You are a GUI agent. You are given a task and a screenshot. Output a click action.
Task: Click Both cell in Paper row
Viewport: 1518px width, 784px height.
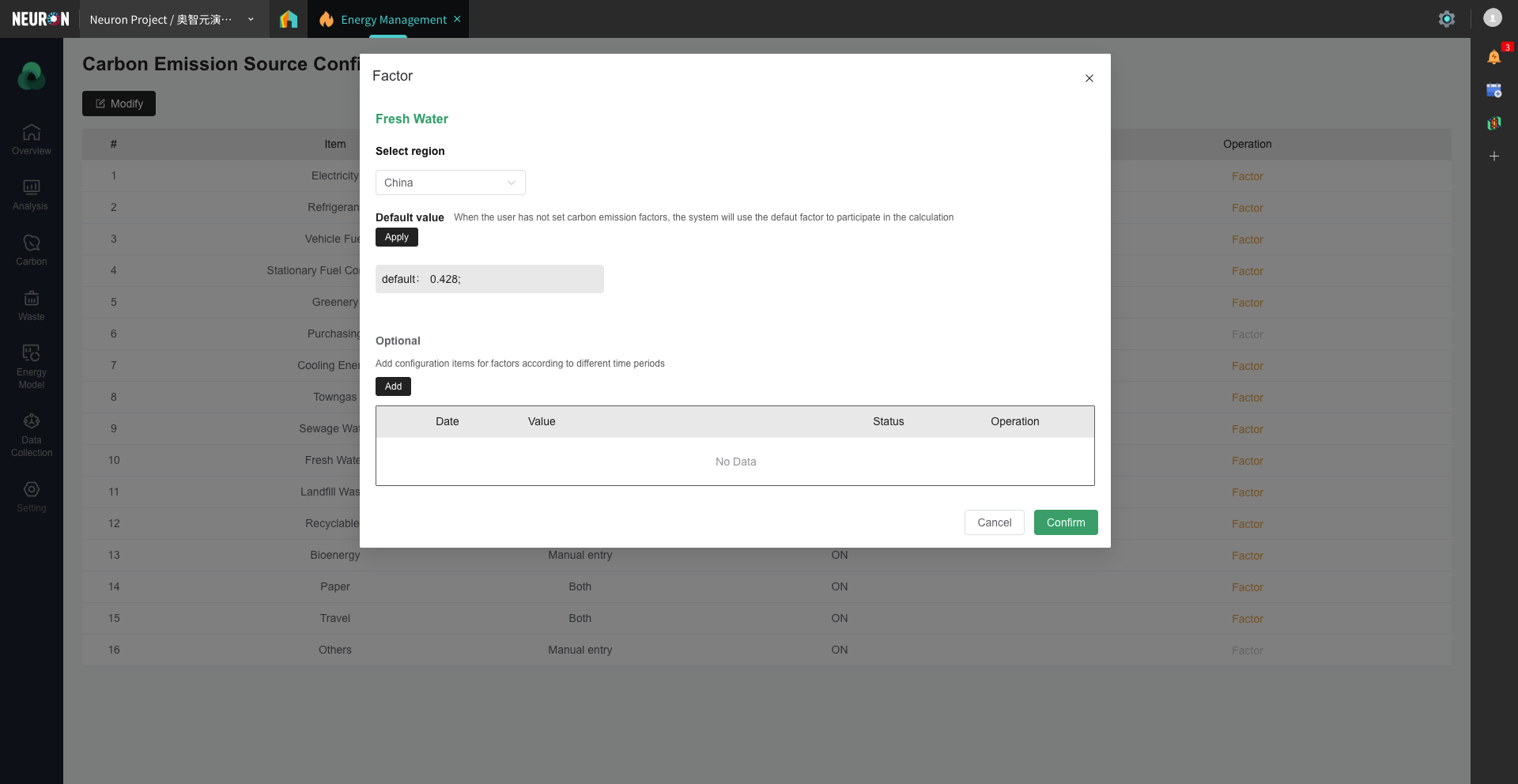(x=580, y=586)
